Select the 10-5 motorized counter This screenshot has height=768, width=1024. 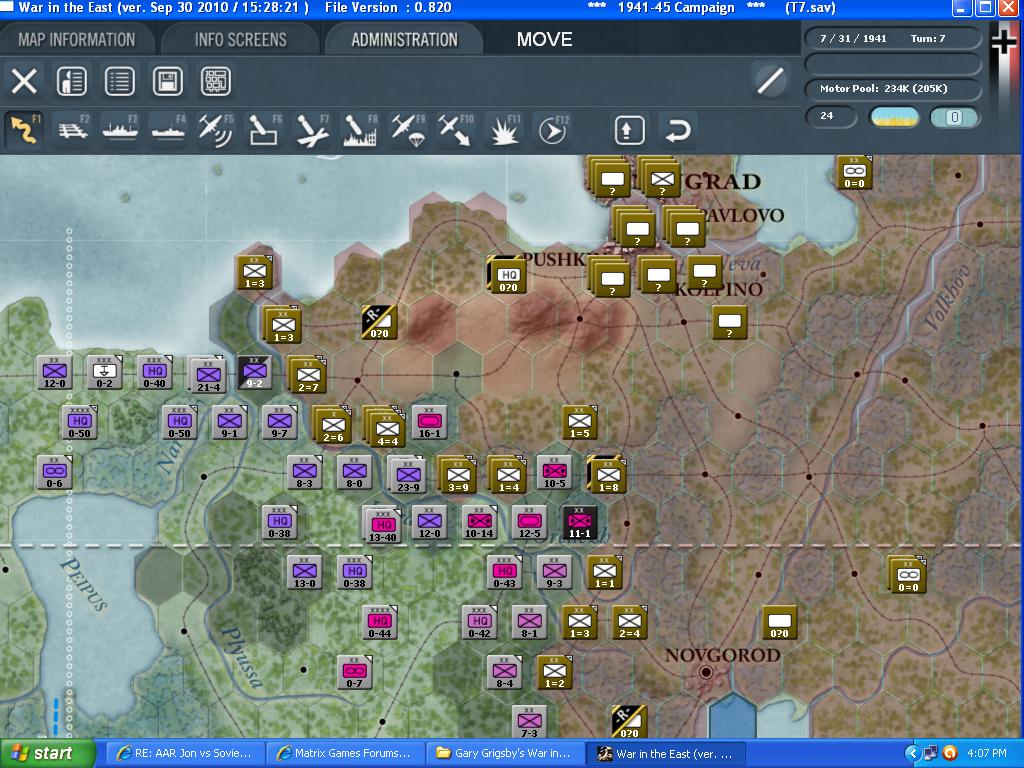(x=554, y=472)
